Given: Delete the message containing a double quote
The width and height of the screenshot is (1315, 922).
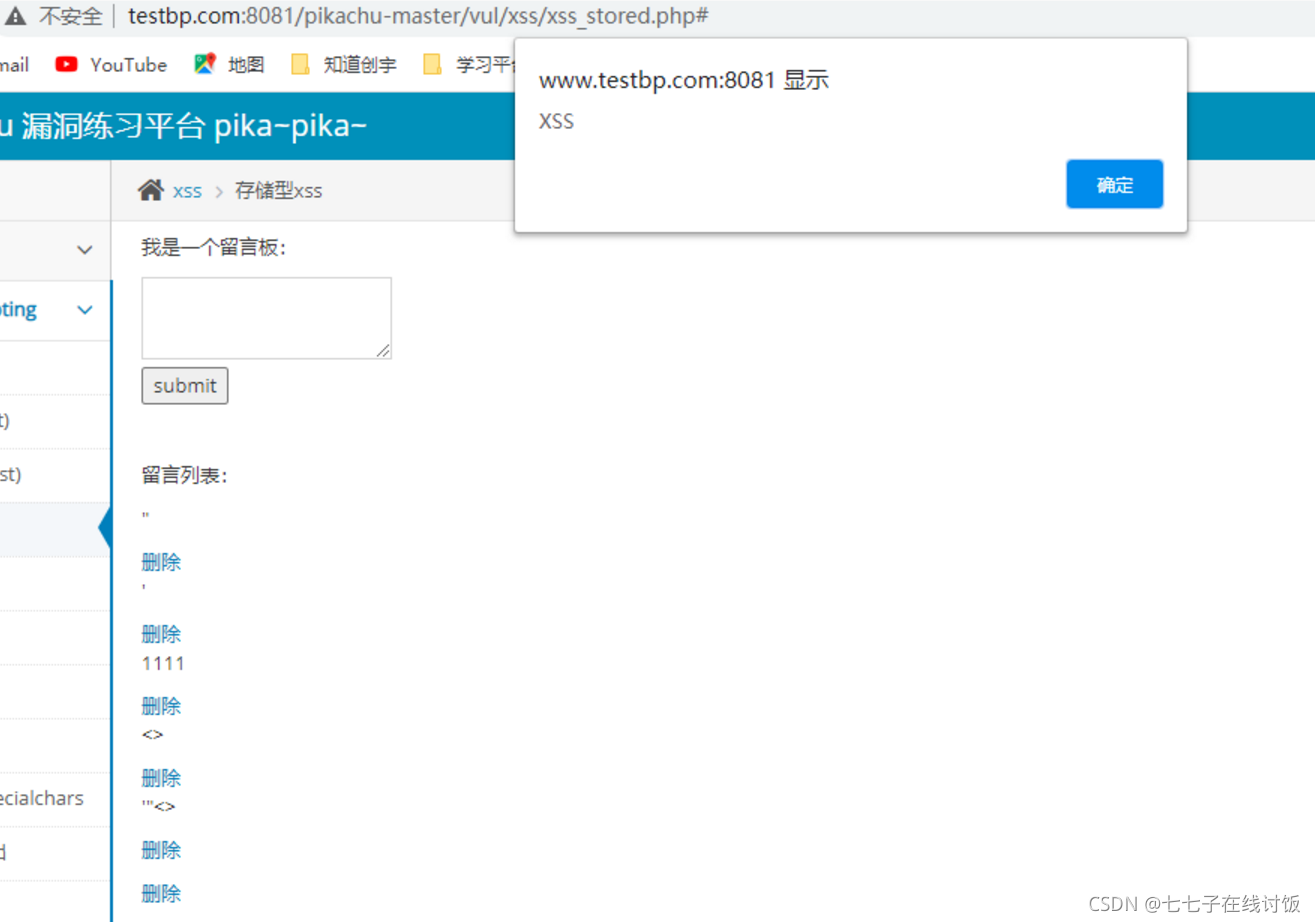Looking at the screenshot, I should click(x=161, y=562).
